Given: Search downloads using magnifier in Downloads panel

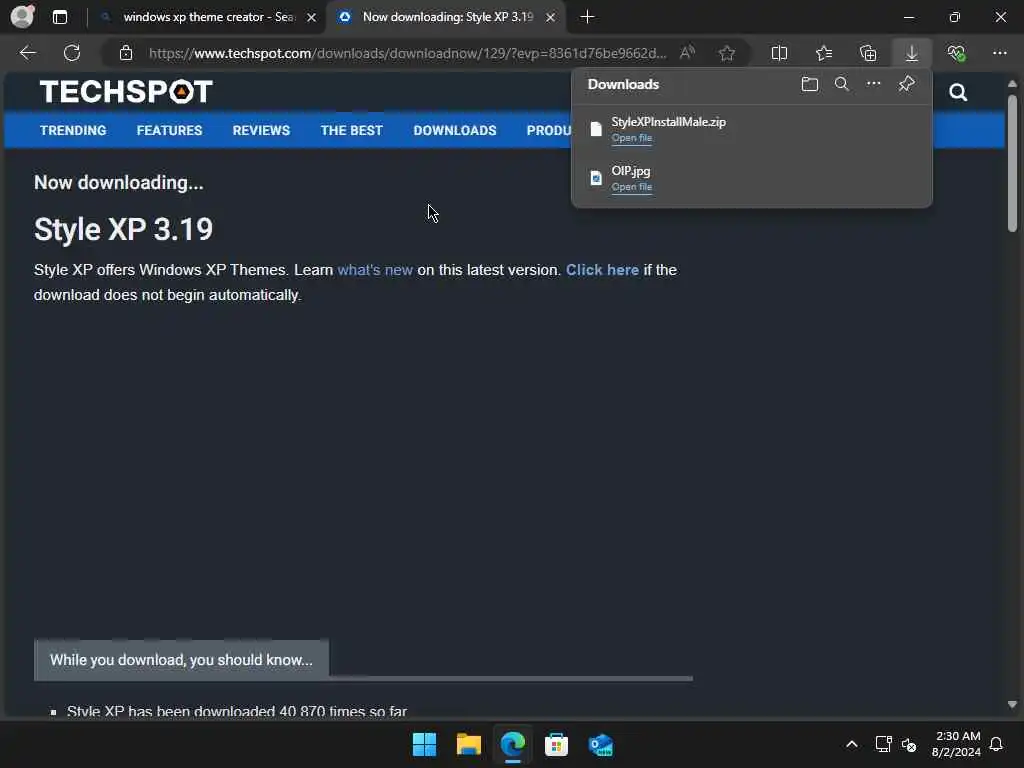Looking at the screenshot, I should click(x=842, y=84).
